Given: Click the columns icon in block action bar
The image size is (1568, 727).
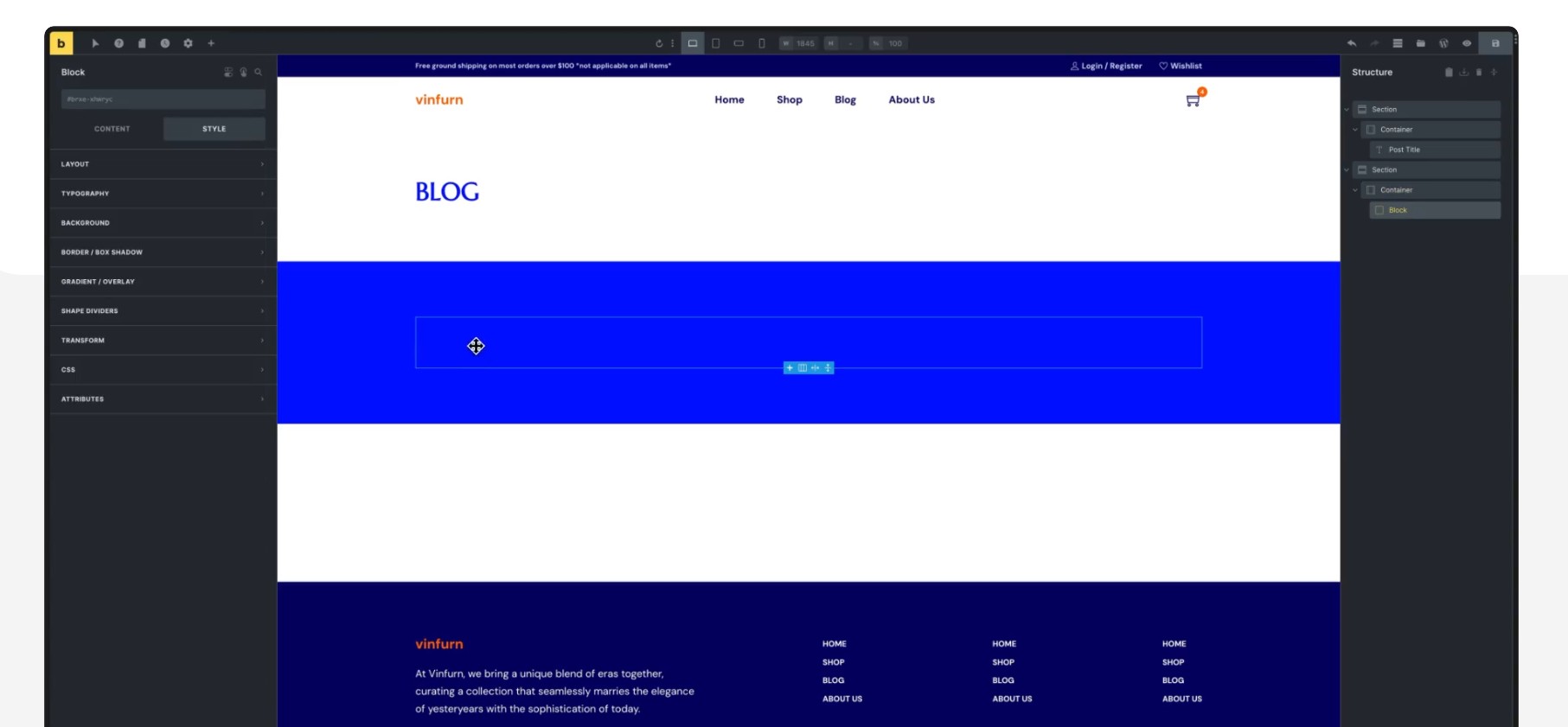Looking at the screenshot, I should click(803, 368).
